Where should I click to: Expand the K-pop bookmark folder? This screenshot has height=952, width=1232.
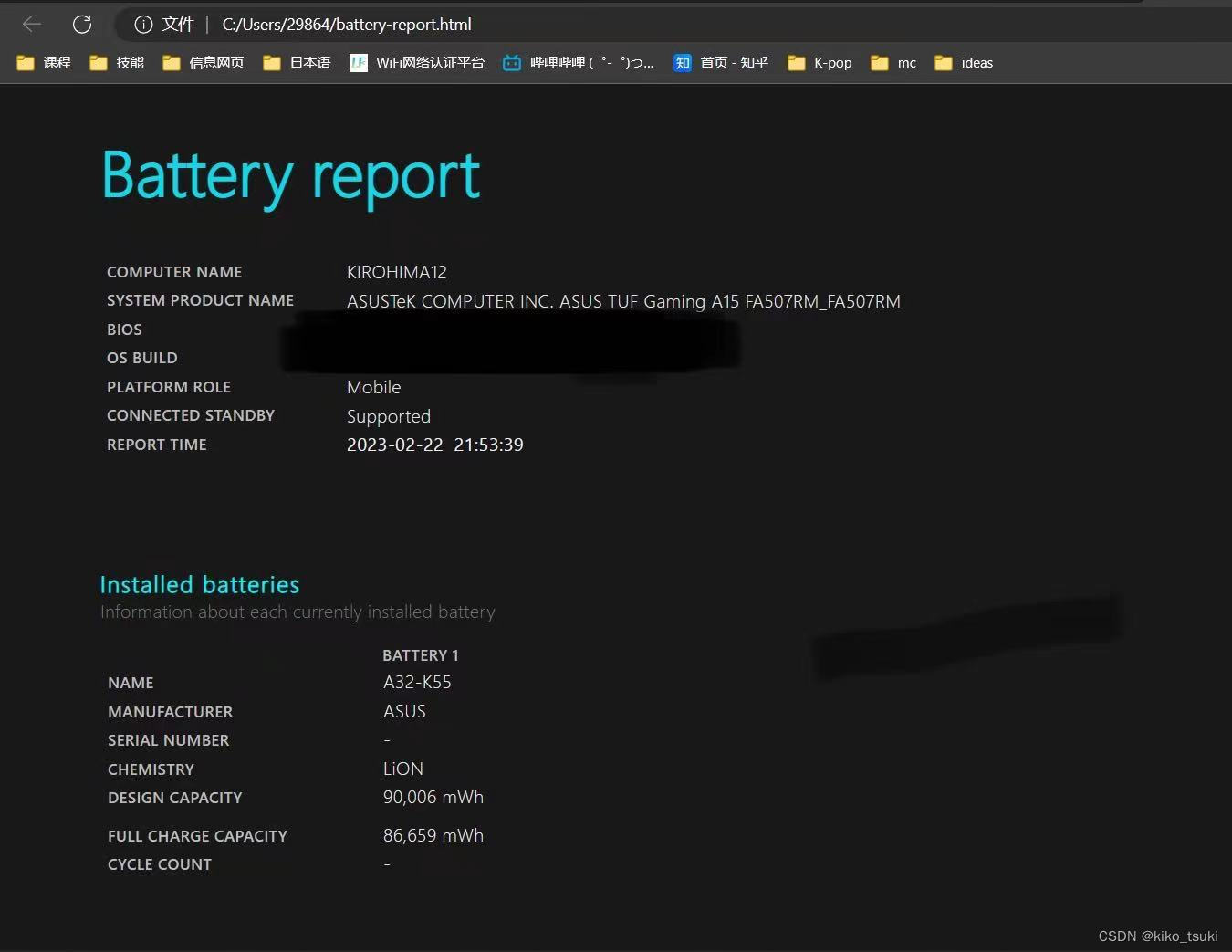pos(796,62)
